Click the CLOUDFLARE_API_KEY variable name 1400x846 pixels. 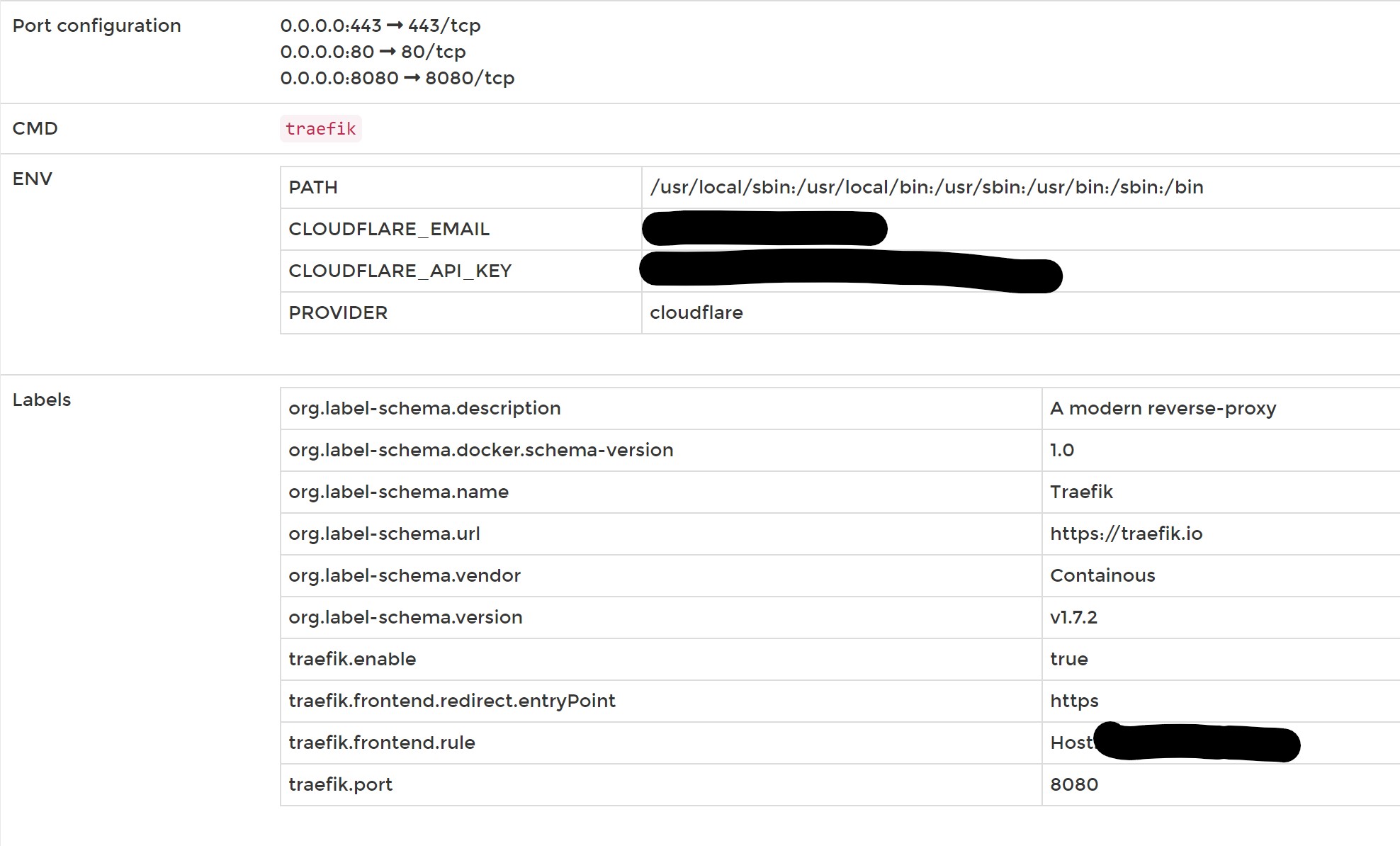(x=400, y=271)
